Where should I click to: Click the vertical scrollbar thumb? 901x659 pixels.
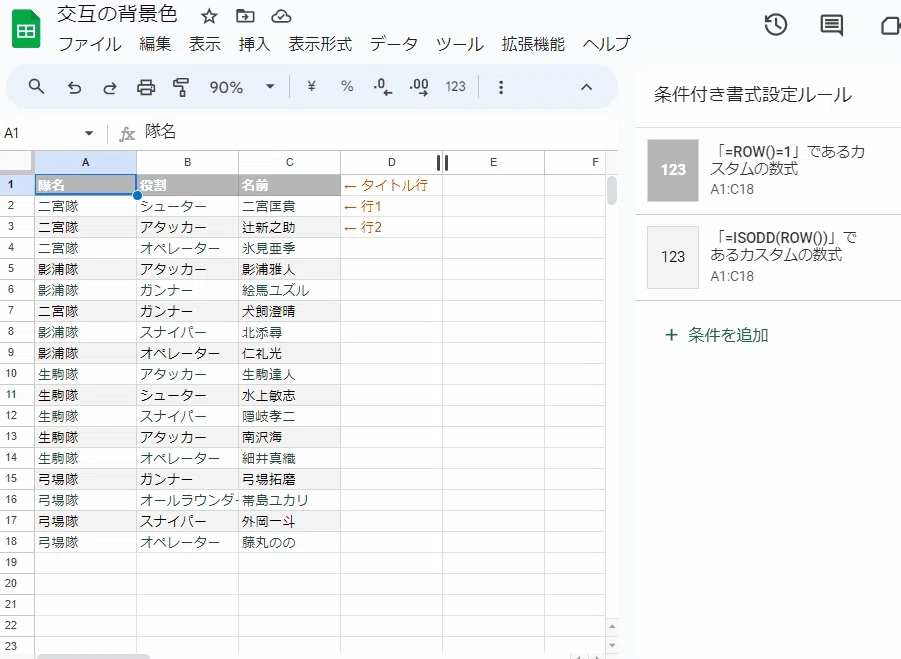[x=612, y=191]
